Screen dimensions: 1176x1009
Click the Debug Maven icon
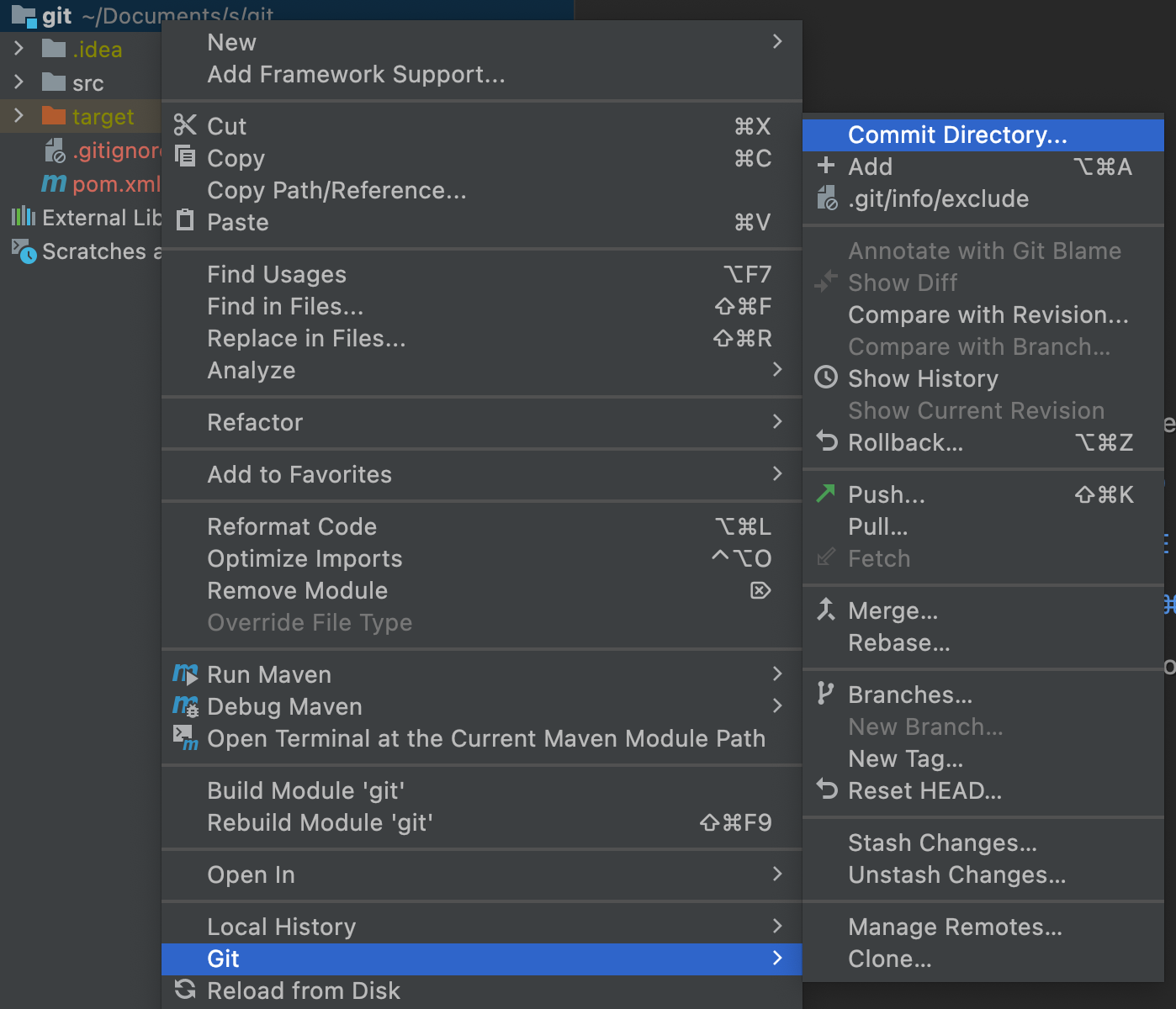[185, 705]
